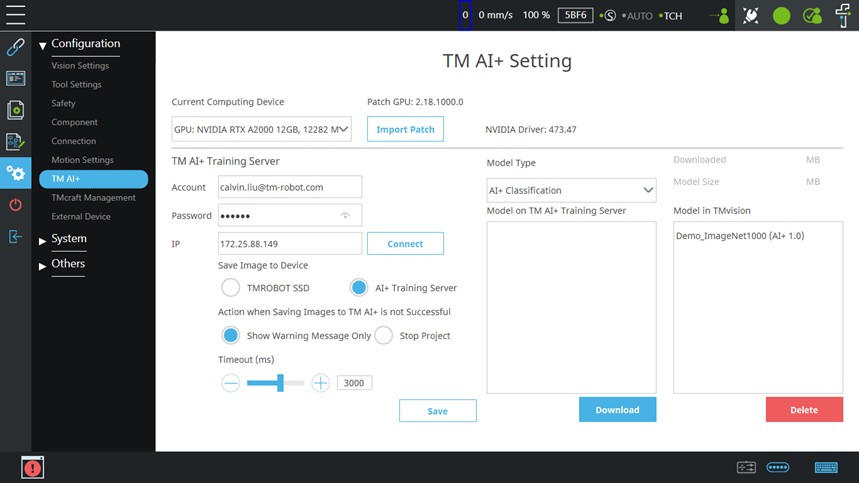Viewport: 859px width, 483px height.
Task: Click the logout exit arrow icon
Action: click(x=15, y=237)
